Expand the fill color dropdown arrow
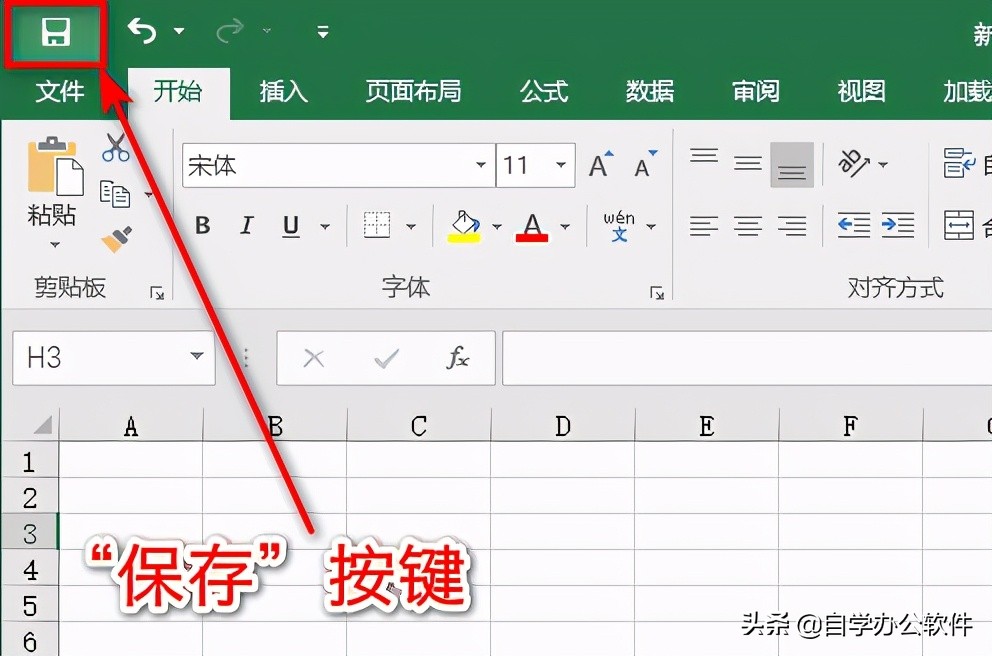Image resolution: width=992 pixels, height=656 pixels. pos(497,226)
